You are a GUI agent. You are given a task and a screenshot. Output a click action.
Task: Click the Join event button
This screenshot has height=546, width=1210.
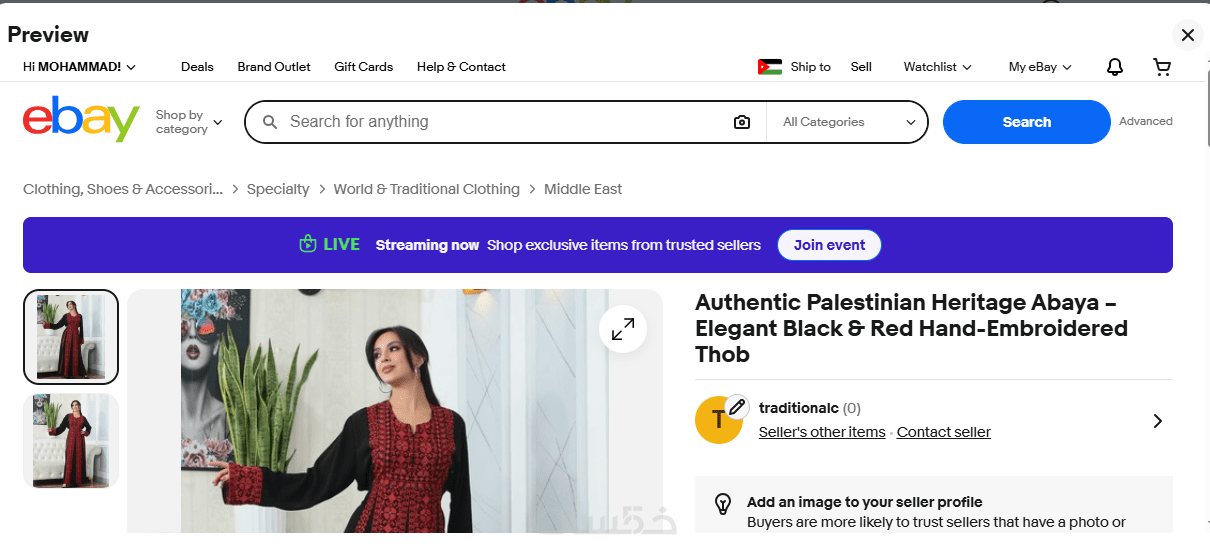[829, 245]
